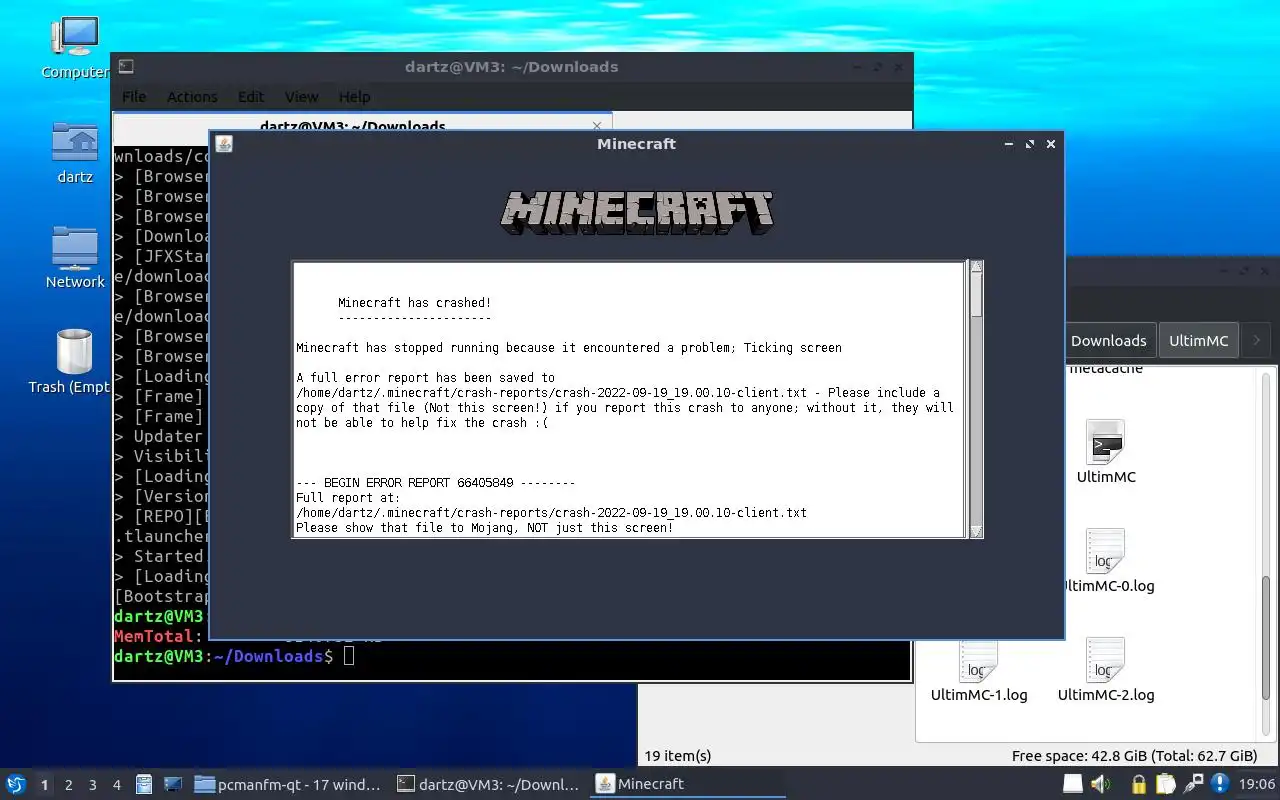Click 'Free space: 42.8 GiB' status text
The image size is (1280, 800).
click(1134, 756)
